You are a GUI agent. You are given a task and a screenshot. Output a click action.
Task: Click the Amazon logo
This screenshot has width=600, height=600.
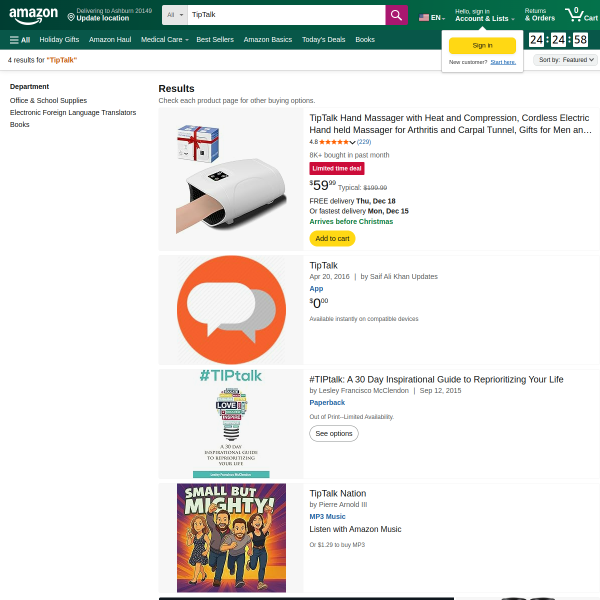coord(33,15)
